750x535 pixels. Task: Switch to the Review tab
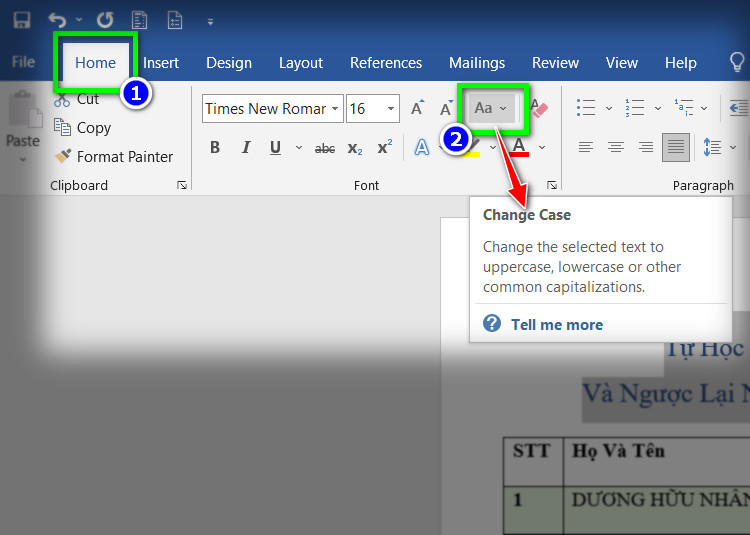click(555, 63)
